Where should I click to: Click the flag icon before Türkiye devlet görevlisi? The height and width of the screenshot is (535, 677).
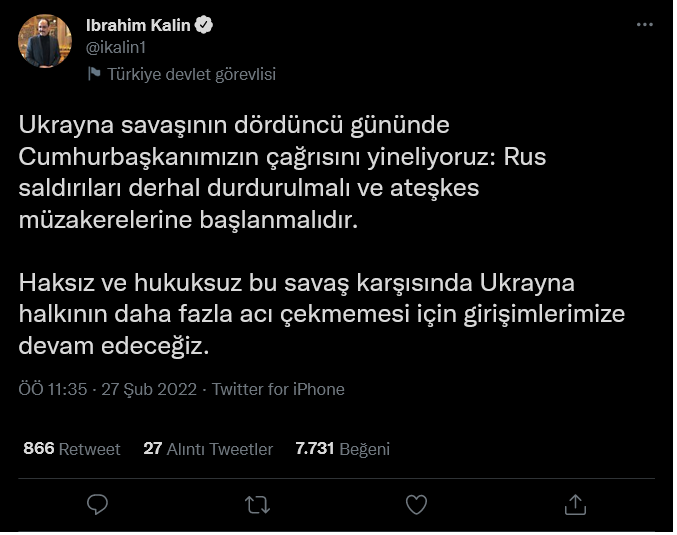tap(94, 73)
